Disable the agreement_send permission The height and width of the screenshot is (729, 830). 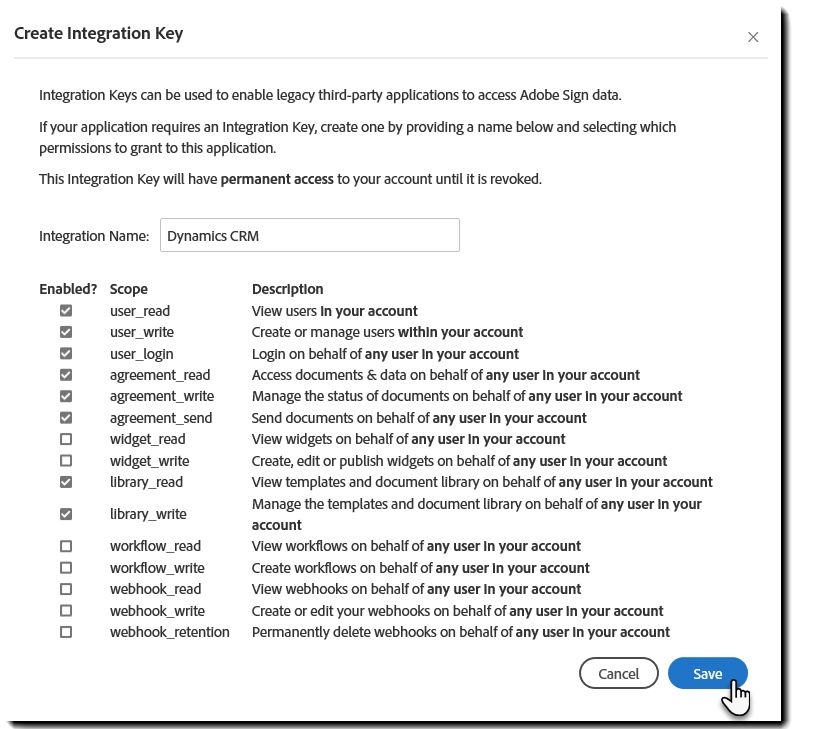[x=66, y=418]
